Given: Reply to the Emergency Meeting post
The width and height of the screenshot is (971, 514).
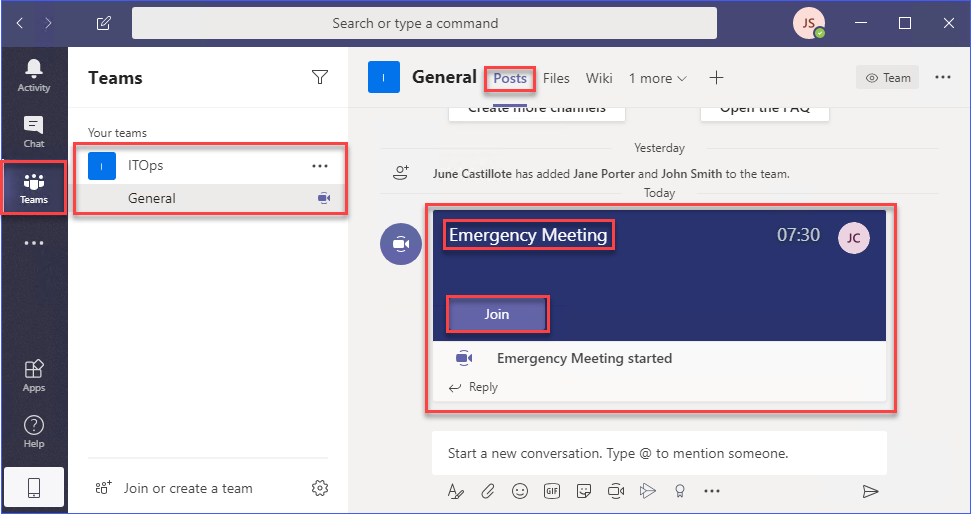Looking at the screenshot, I should tap(474, 387).
